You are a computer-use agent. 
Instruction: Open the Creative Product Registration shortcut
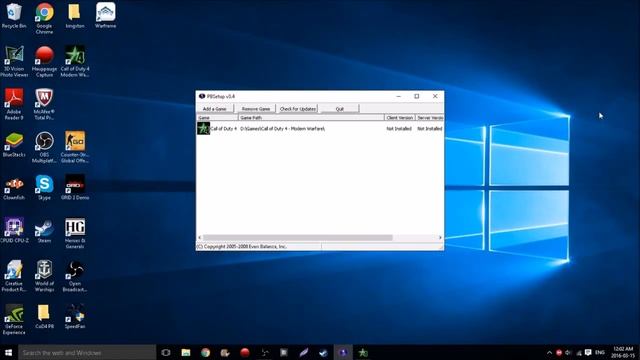click(x=14, y=276)
